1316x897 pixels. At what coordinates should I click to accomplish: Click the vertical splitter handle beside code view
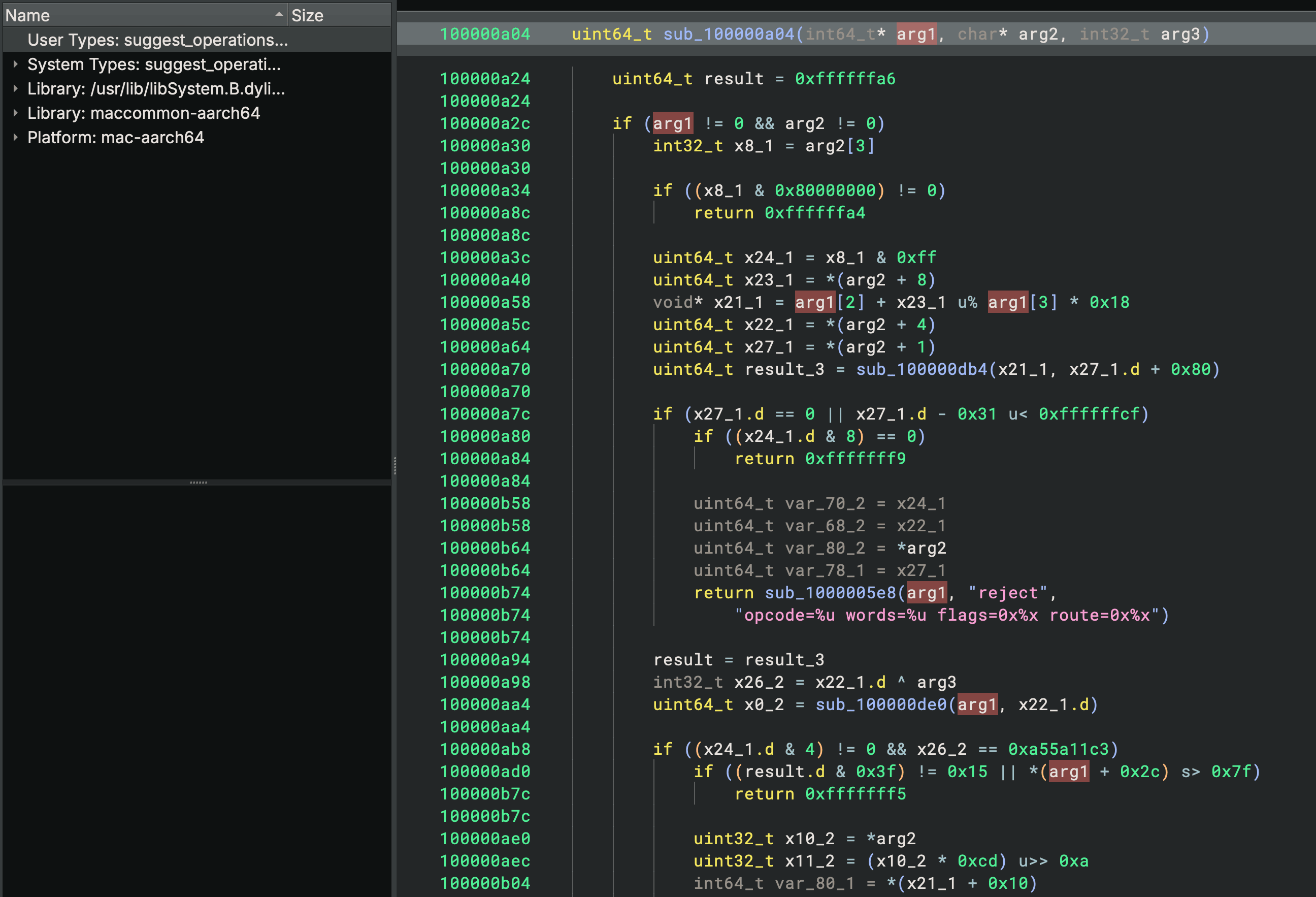[x=394, y=465]
